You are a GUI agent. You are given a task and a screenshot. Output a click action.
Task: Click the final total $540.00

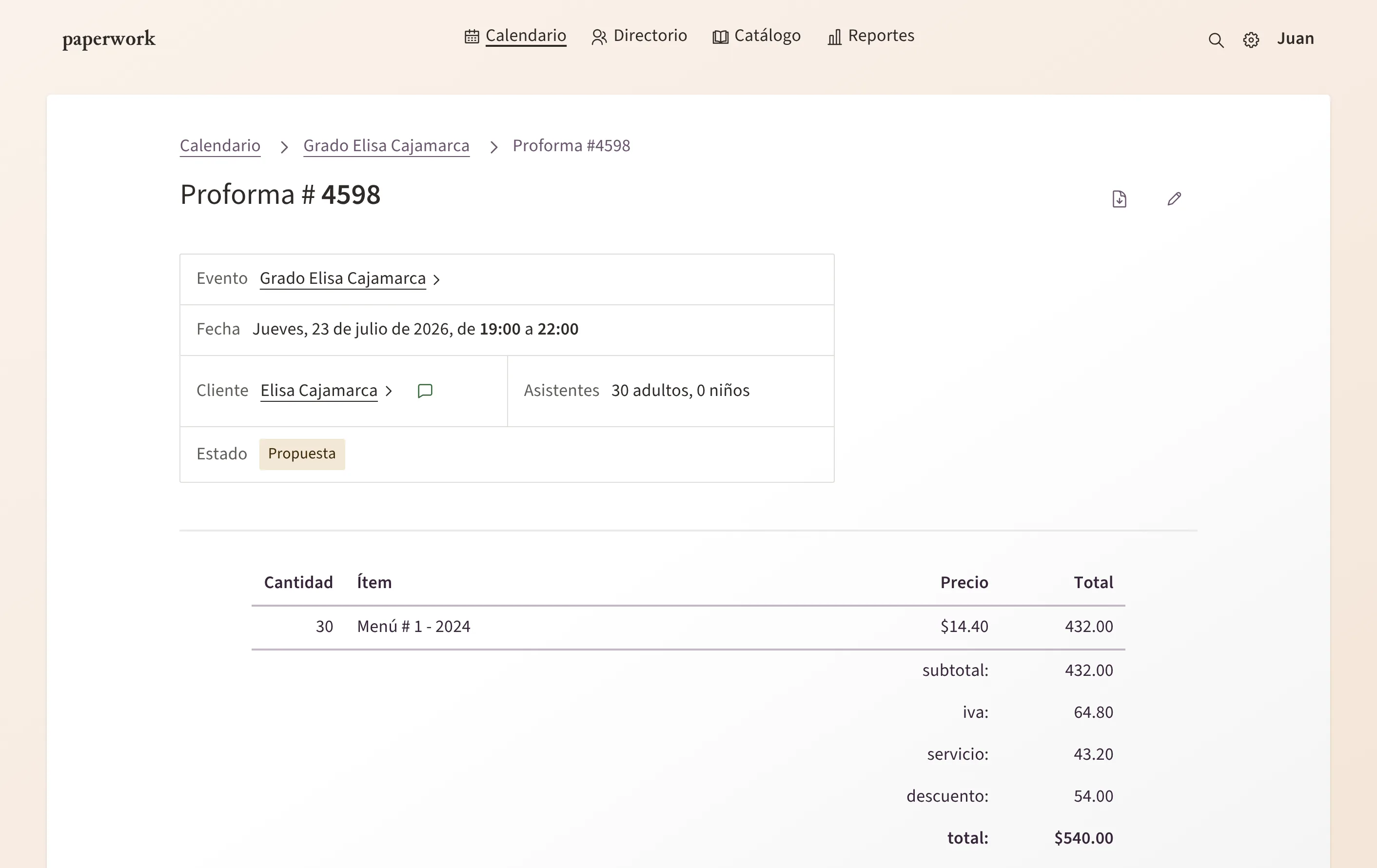[x=1083, y=838]
